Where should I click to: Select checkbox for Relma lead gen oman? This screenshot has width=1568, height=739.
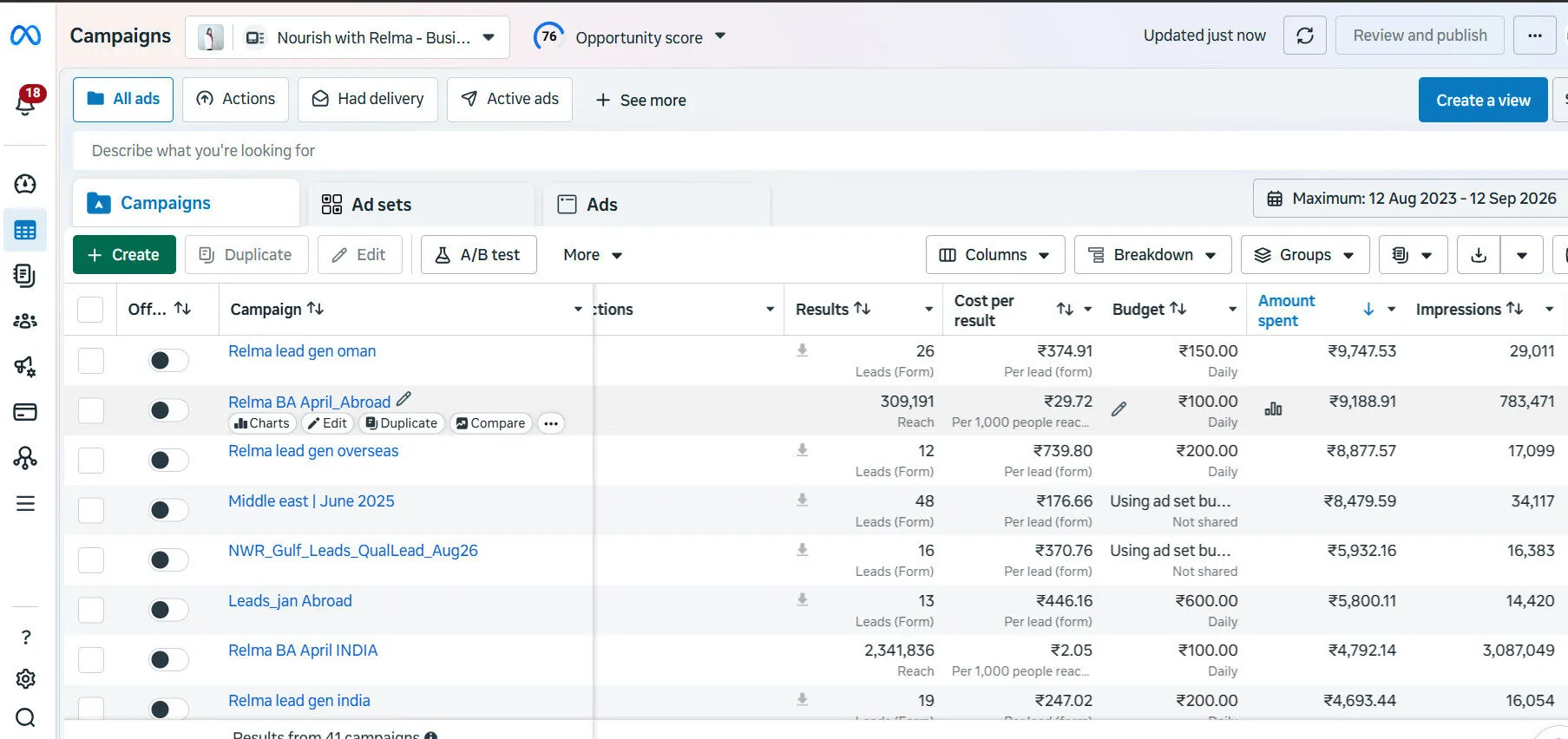91,360
